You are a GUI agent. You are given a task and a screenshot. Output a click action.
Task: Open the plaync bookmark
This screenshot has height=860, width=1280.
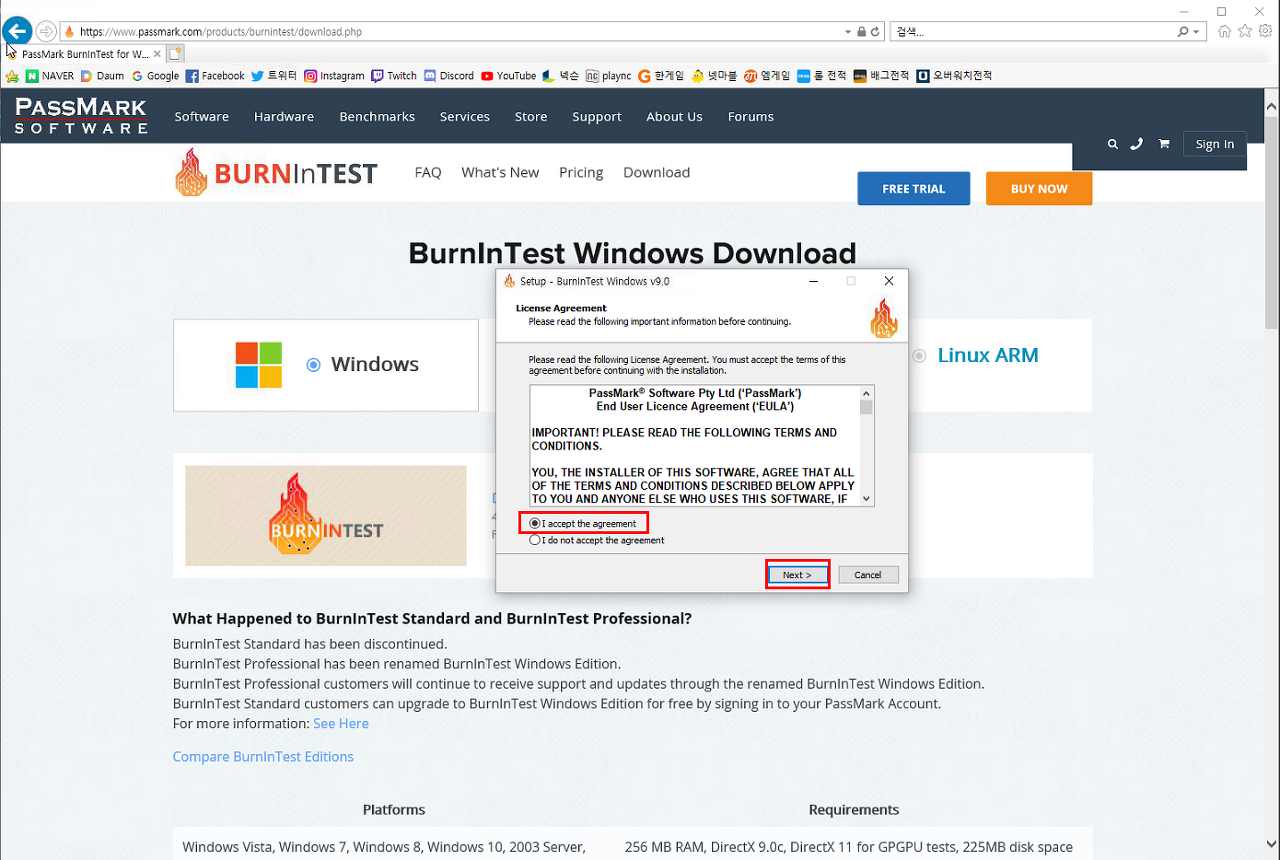pyautogui.click(x=608, y=76)
